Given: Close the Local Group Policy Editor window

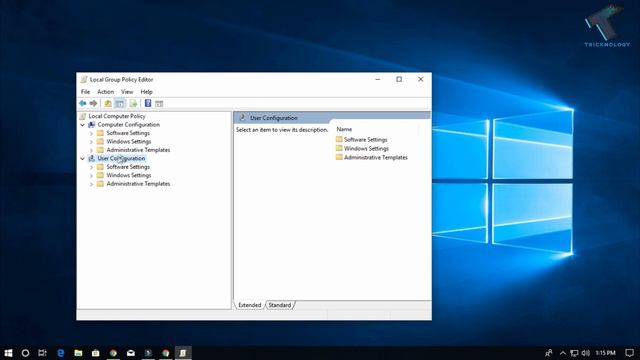Looking at the screenshot, I should (x=421, y=79).
